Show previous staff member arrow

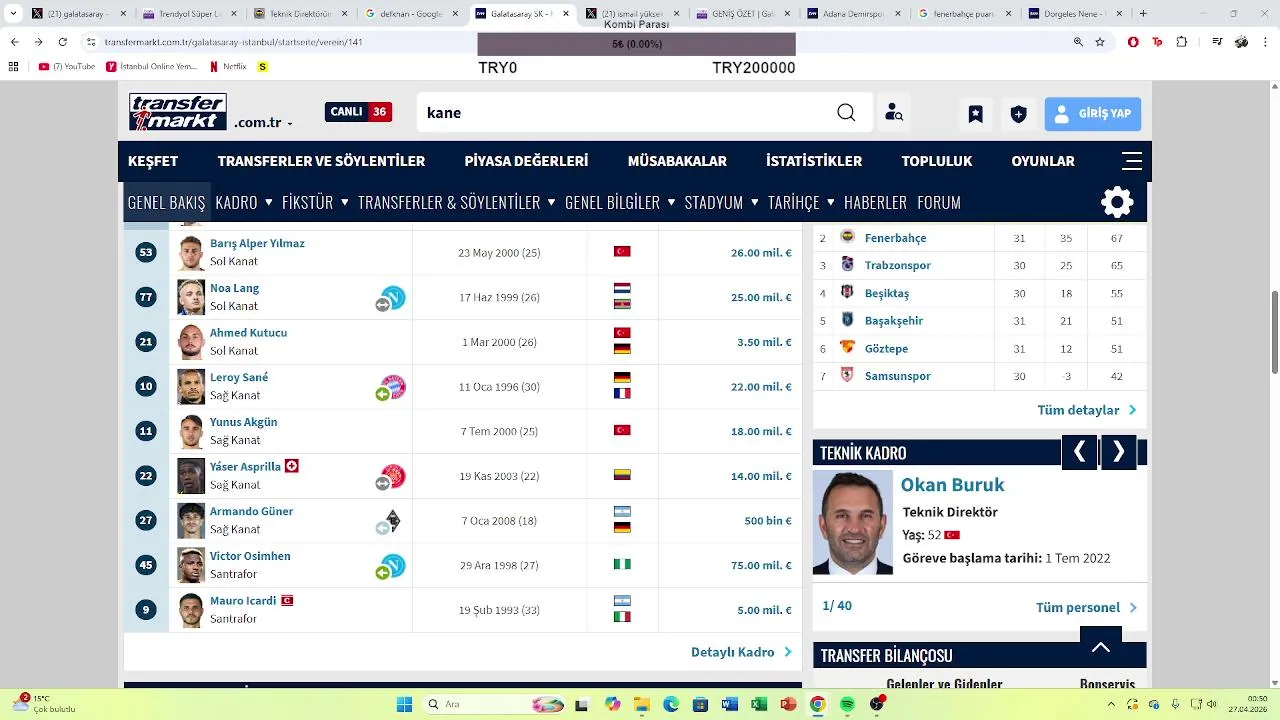(x=1079, y=453)
